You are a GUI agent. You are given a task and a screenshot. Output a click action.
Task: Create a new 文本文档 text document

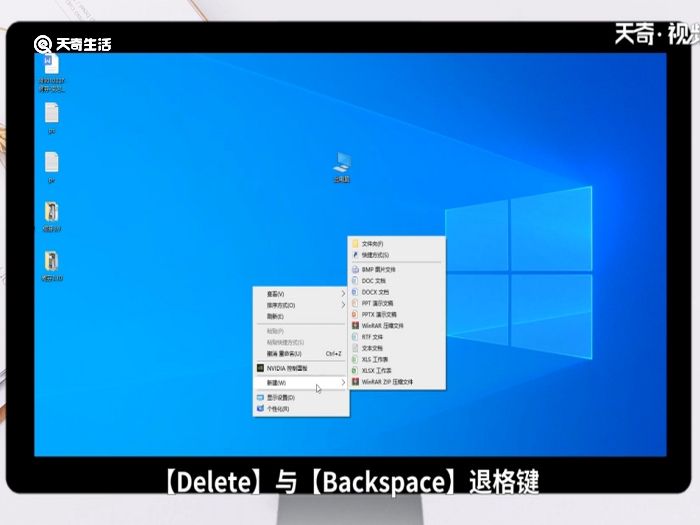coord(396,348)
